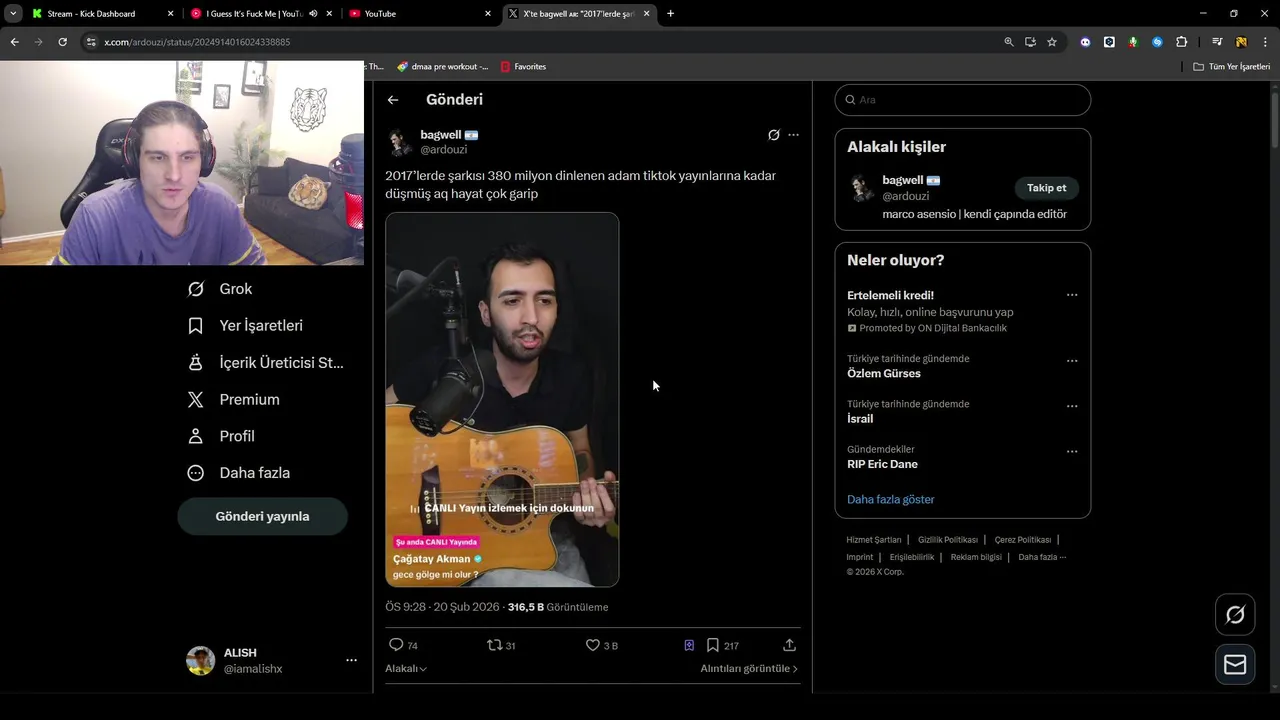This screenshot has width=1280, height=720.
Task: Click the Gönderi yayınla button
Action: [x=262, y=516]
